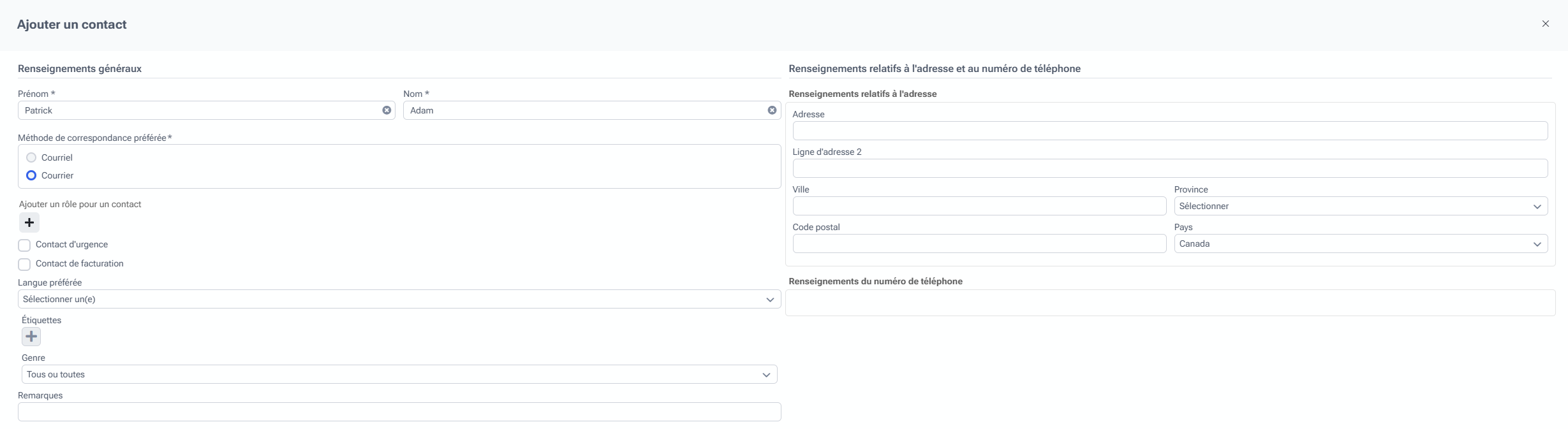Select the Courrier radio option
Screen dimensions: 1568x429
[31, 175]
